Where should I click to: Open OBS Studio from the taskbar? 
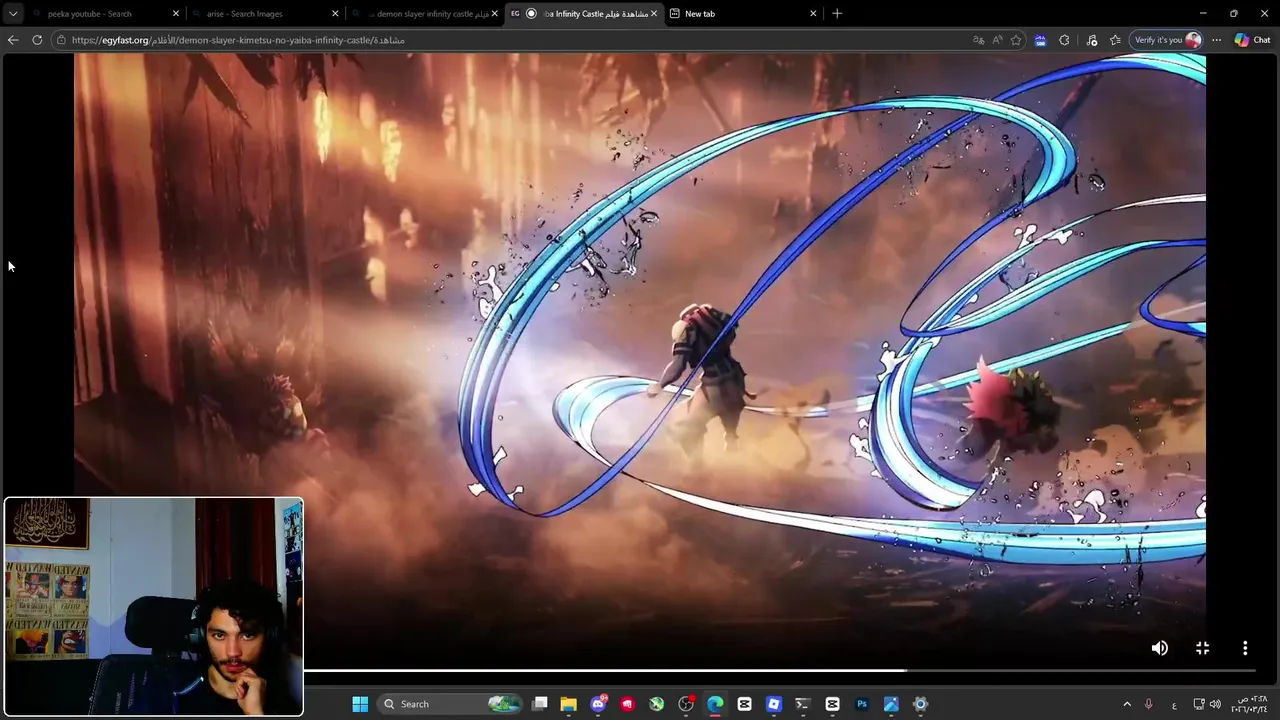(x=686, y=704)
